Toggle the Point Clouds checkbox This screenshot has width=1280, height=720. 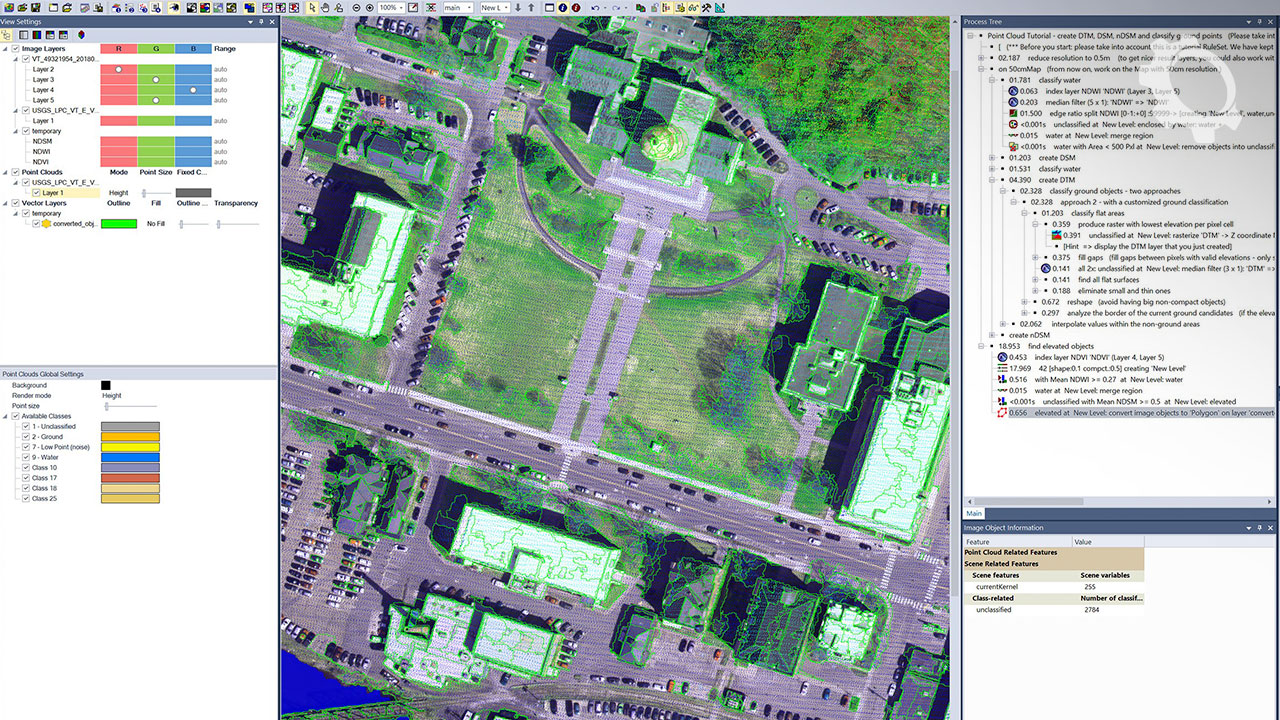pyautogui.click(x=15, y=172)
